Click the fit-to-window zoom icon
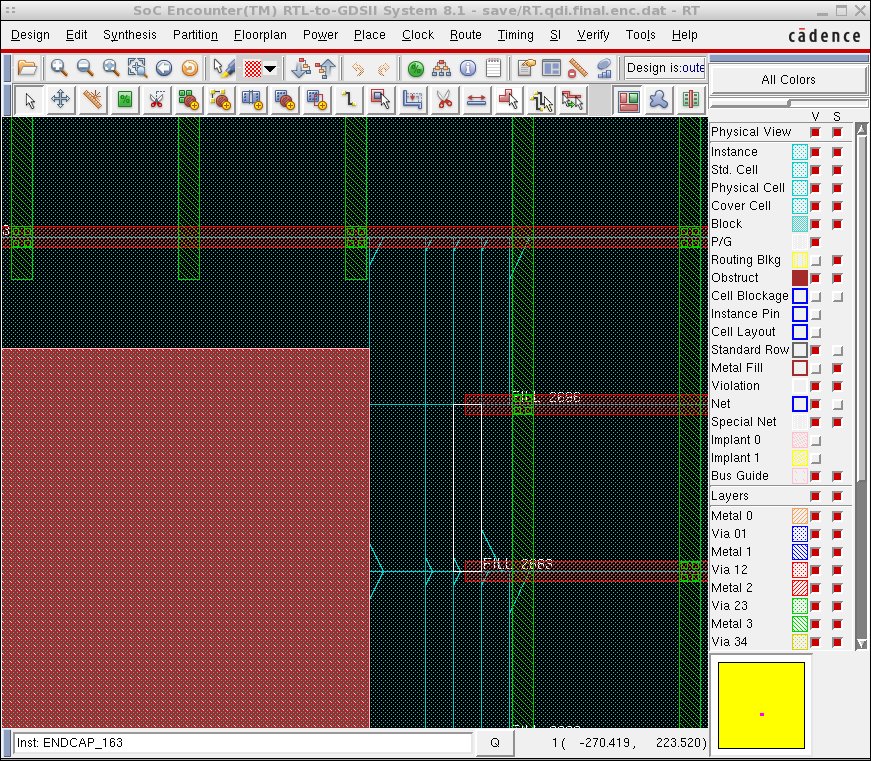 pyautogui.click(x=111, y=68)
